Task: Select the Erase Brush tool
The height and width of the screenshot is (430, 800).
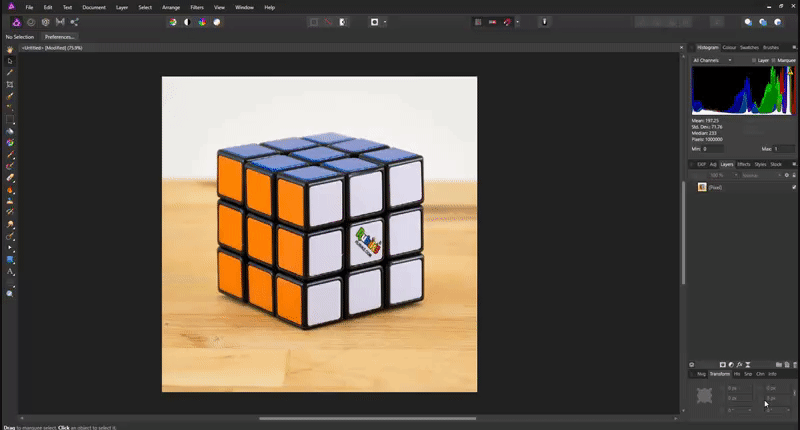Action: click(10, 178)
